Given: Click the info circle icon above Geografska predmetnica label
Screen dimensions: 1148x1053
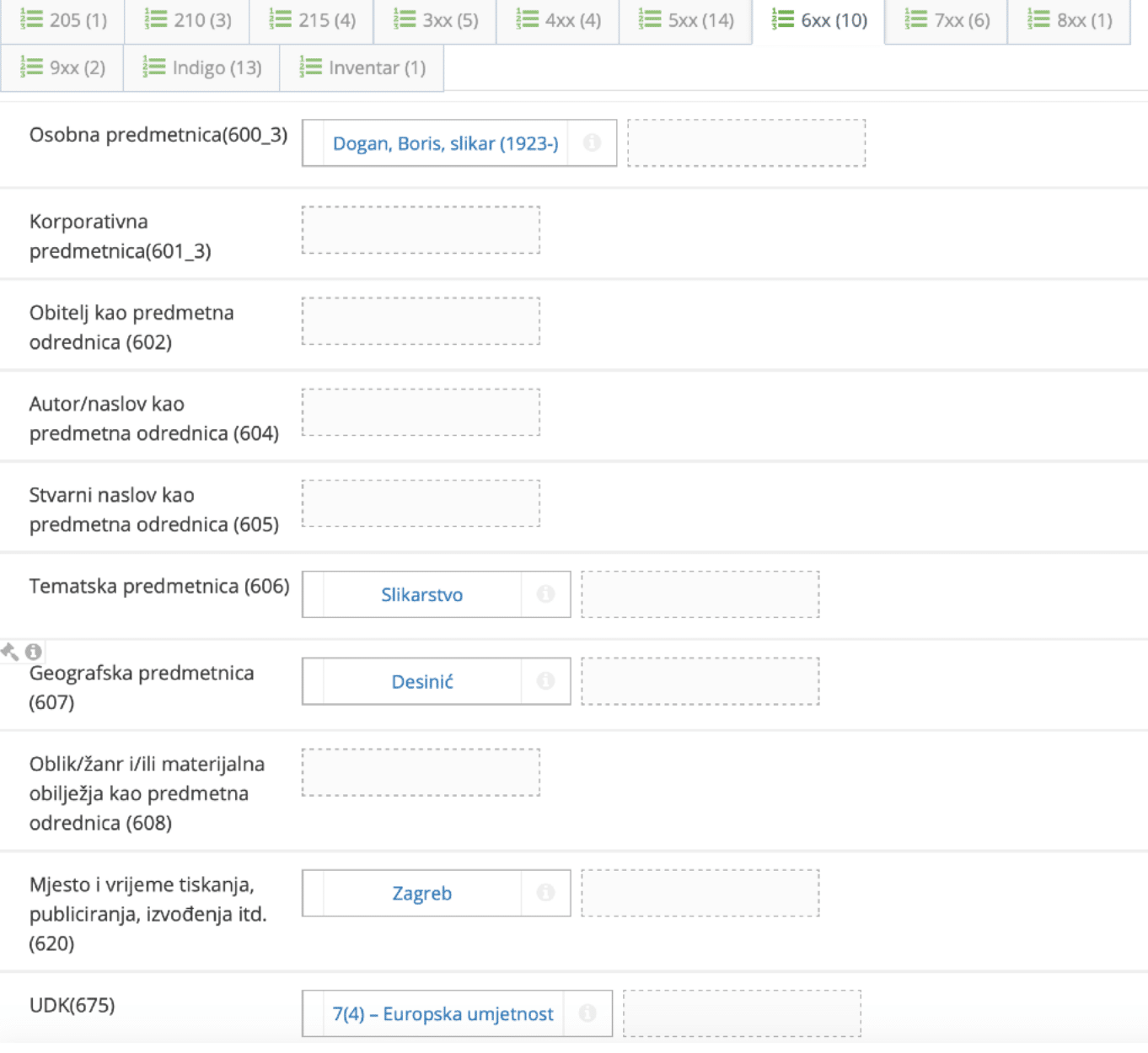Looking at the screenshot, I should (33, 650).
